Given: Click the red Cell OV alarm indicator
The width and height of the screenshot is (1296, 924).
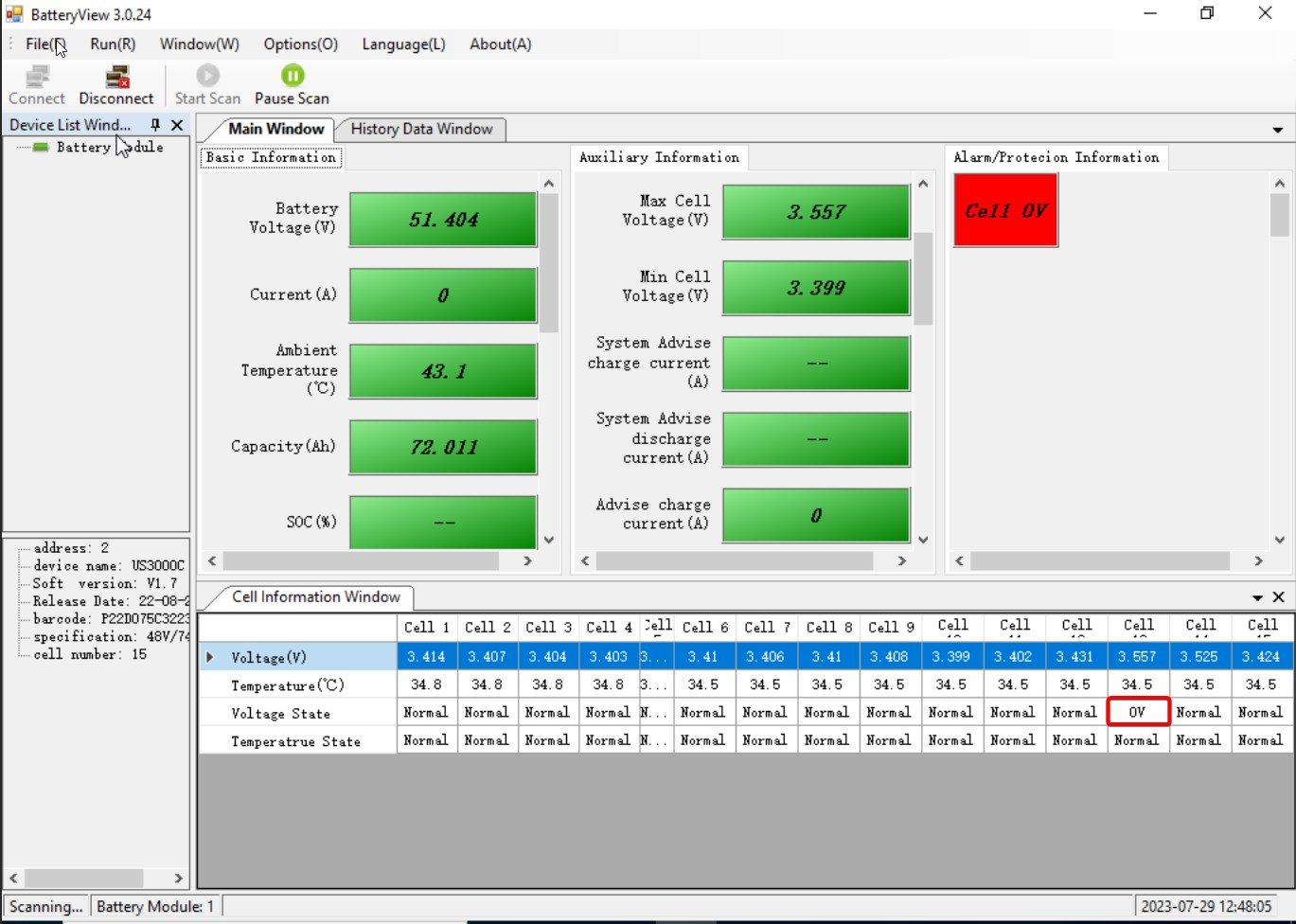Looking at the screenshot, I should point(1005,210).
